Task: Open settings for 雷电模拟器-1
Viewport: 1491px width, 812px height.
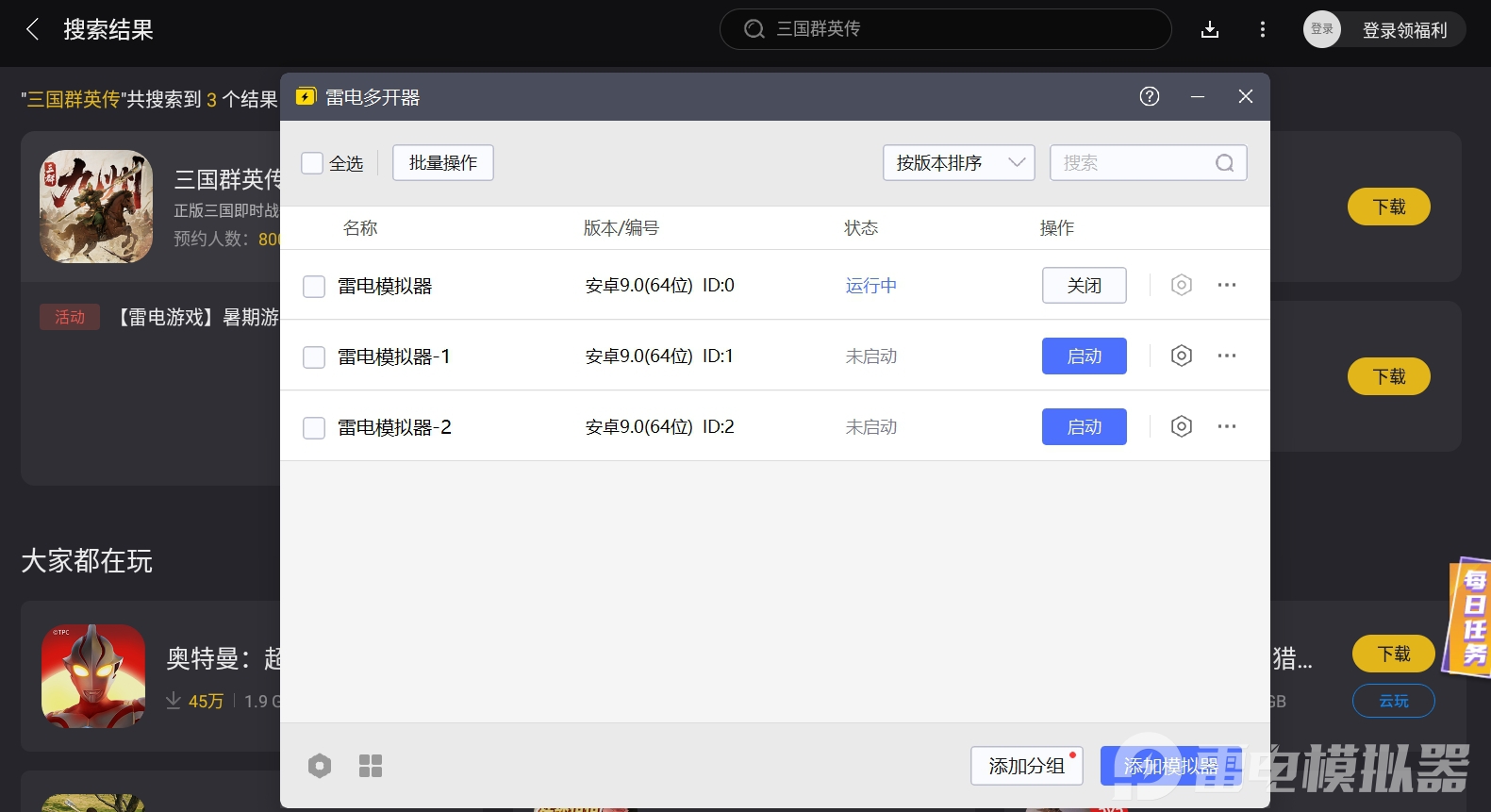Action: [1181, 356]
